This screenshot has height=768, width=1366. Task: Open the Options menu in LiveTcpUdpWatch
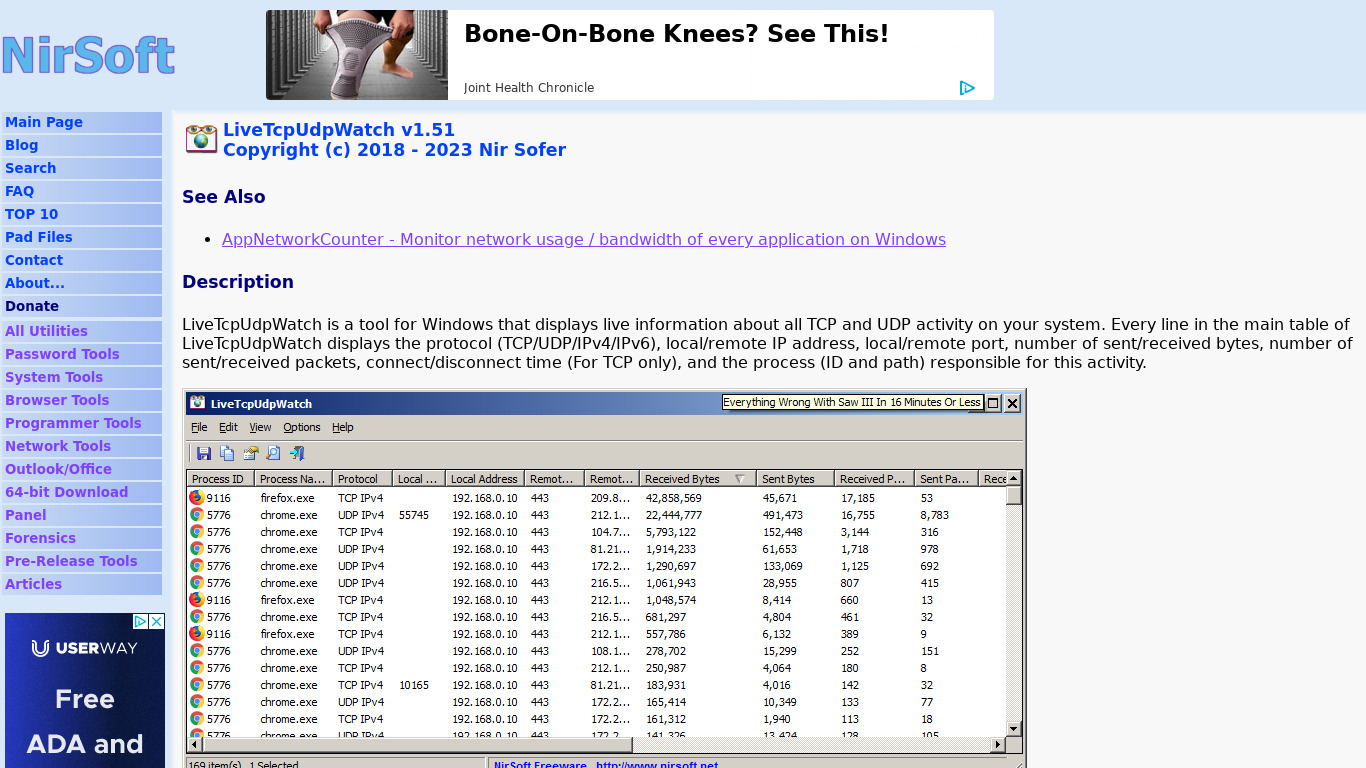(302, 427)
